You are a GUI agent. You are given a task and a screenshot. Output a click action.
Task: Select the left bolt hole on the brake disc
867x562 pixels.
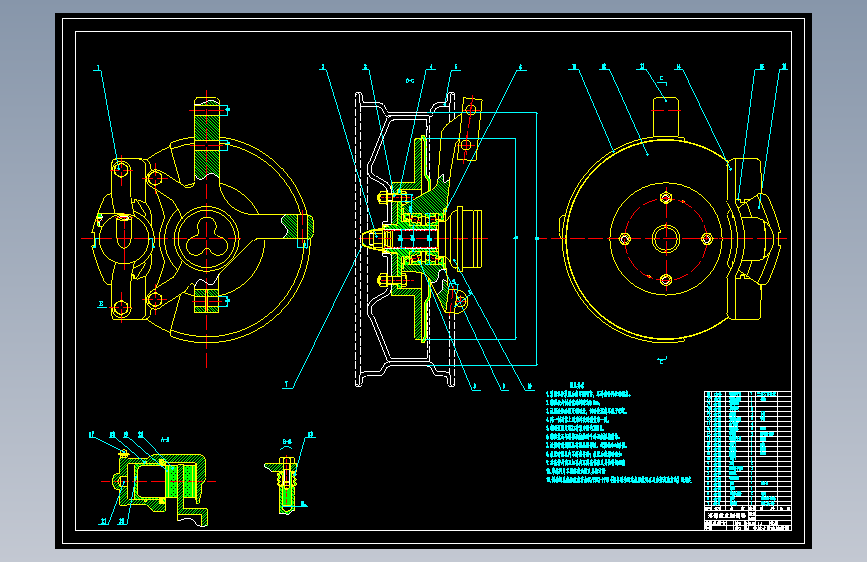click(625, 239)
